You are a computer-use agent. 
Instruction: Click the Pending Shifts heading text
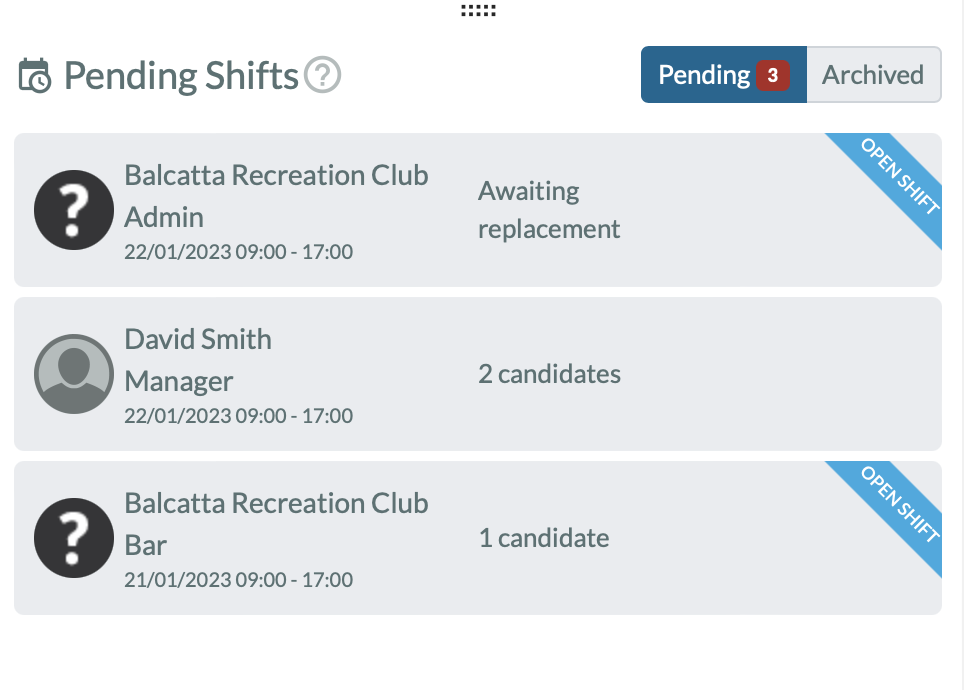pyautogui.click(x=181, y=75)
